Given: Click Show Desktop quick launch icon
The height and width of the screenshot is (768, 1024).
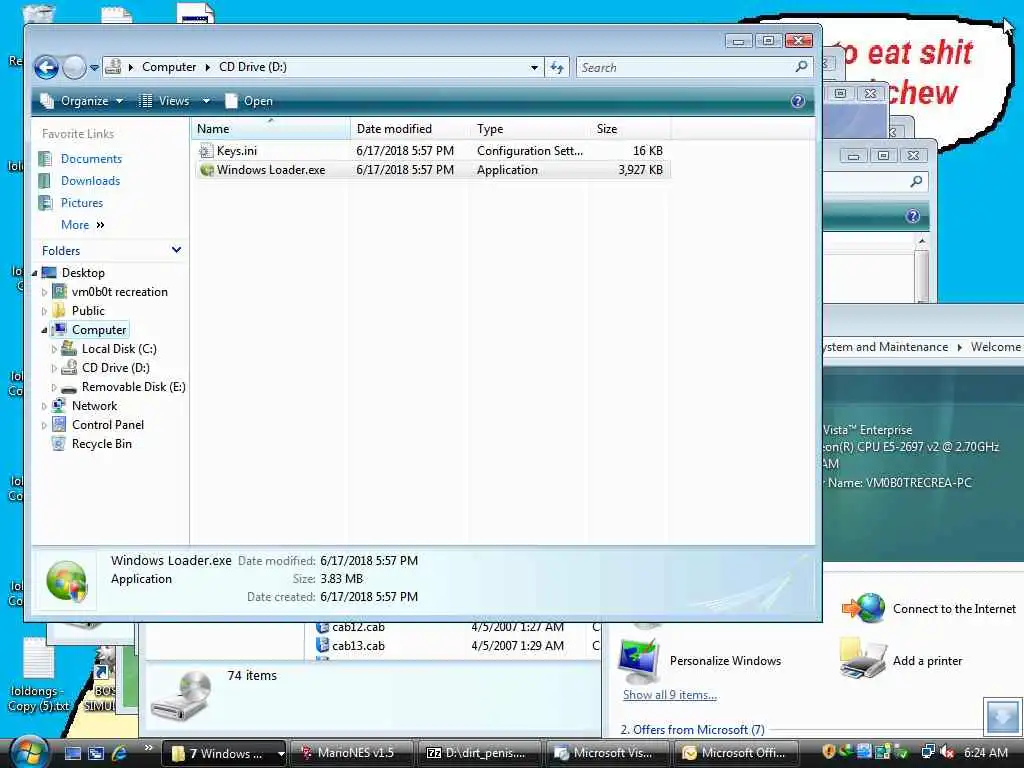Looking at the screenshot, I should [73, 753].
